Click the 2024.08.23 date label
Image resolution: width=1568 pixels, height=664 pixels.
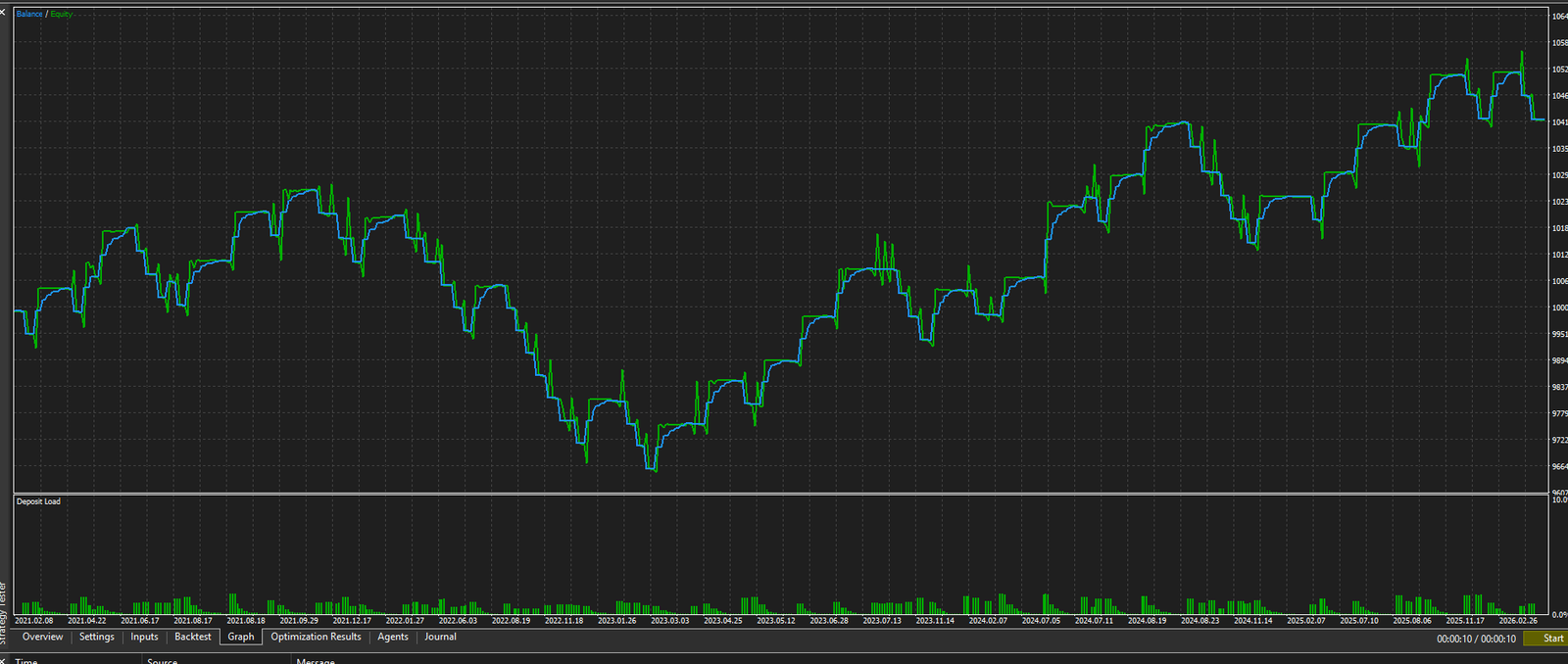[1200, 620]
